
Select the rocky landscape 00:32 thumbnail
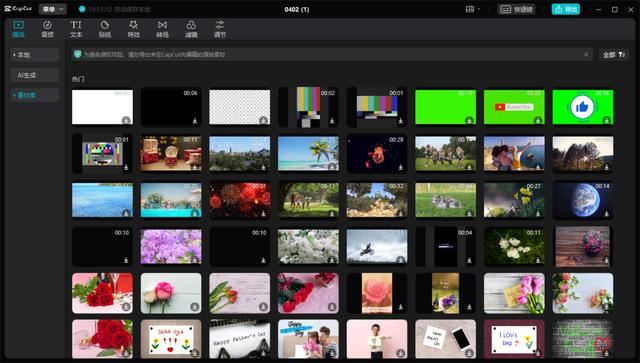(377, 200)
